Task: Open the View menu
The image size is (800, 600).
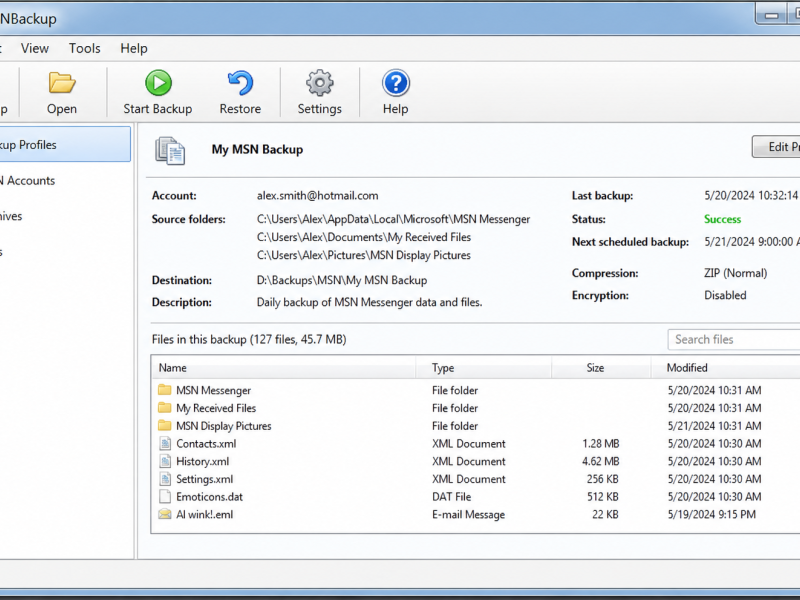Action: click(35, 48)
